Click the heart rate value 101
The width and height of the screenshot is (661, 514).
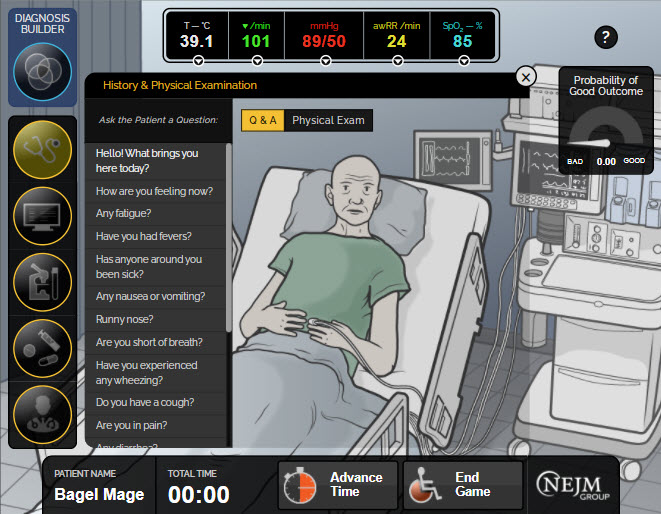(255, 41)
